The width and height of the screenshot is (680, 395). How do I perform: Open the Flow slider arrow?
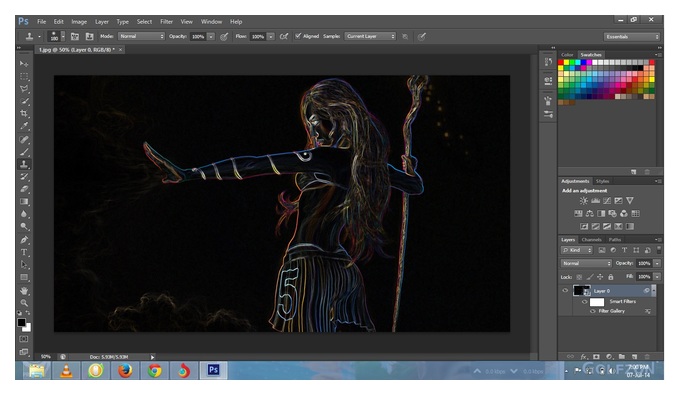pyautogui.click(x=271, y=36)
